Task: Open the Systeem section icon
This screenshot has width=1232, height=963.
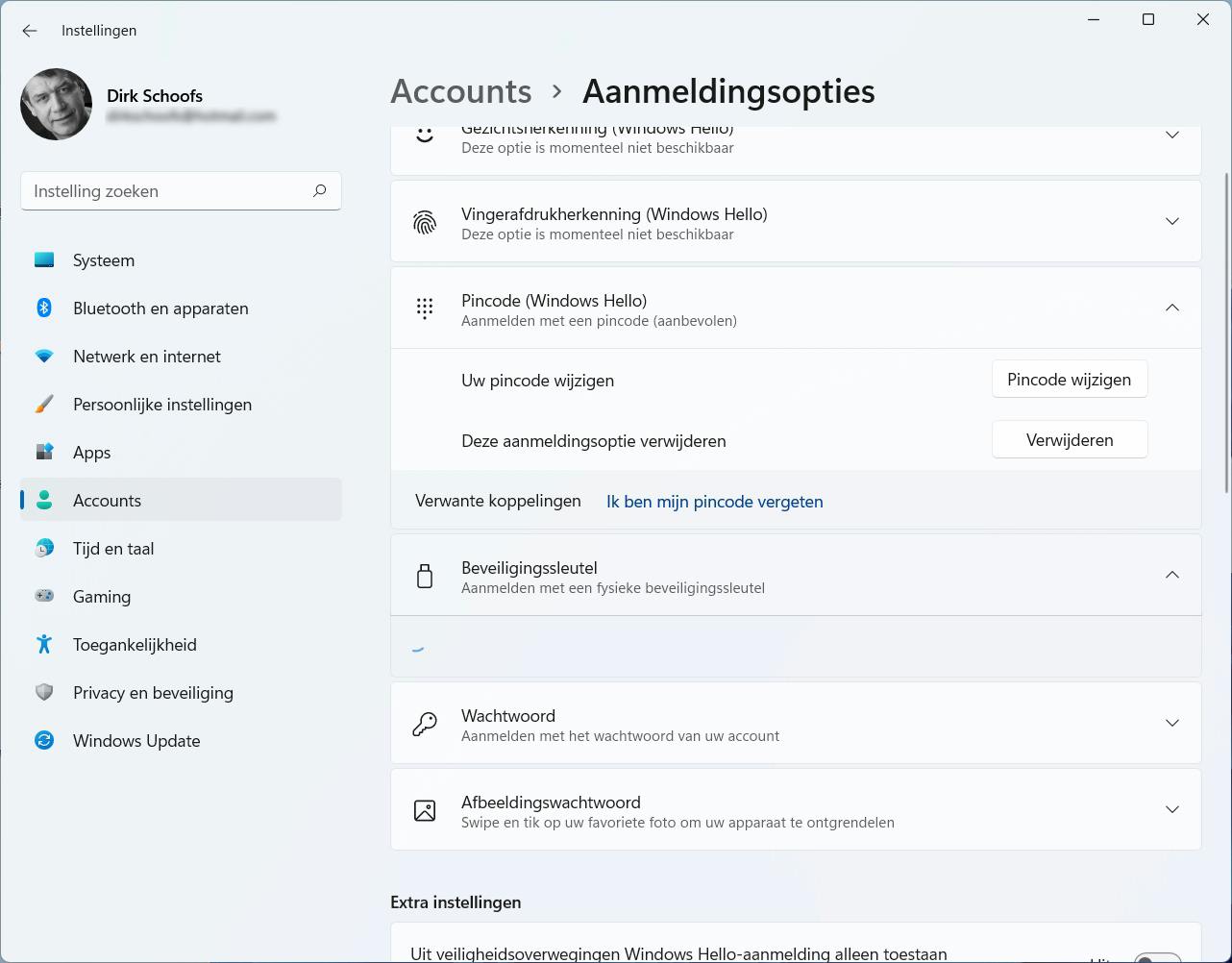Action: [x=44, y=259]
